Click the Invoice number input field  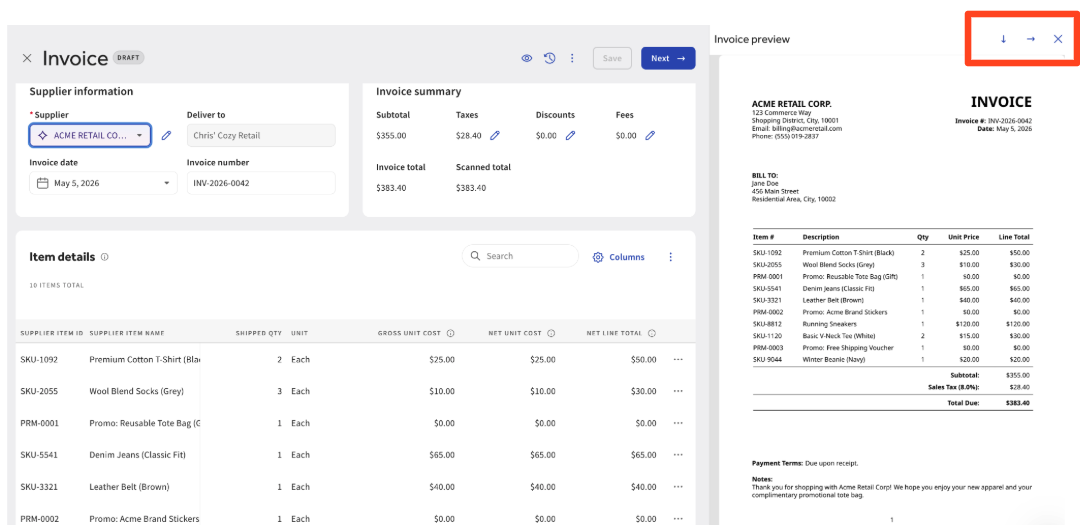coord(261,183)
